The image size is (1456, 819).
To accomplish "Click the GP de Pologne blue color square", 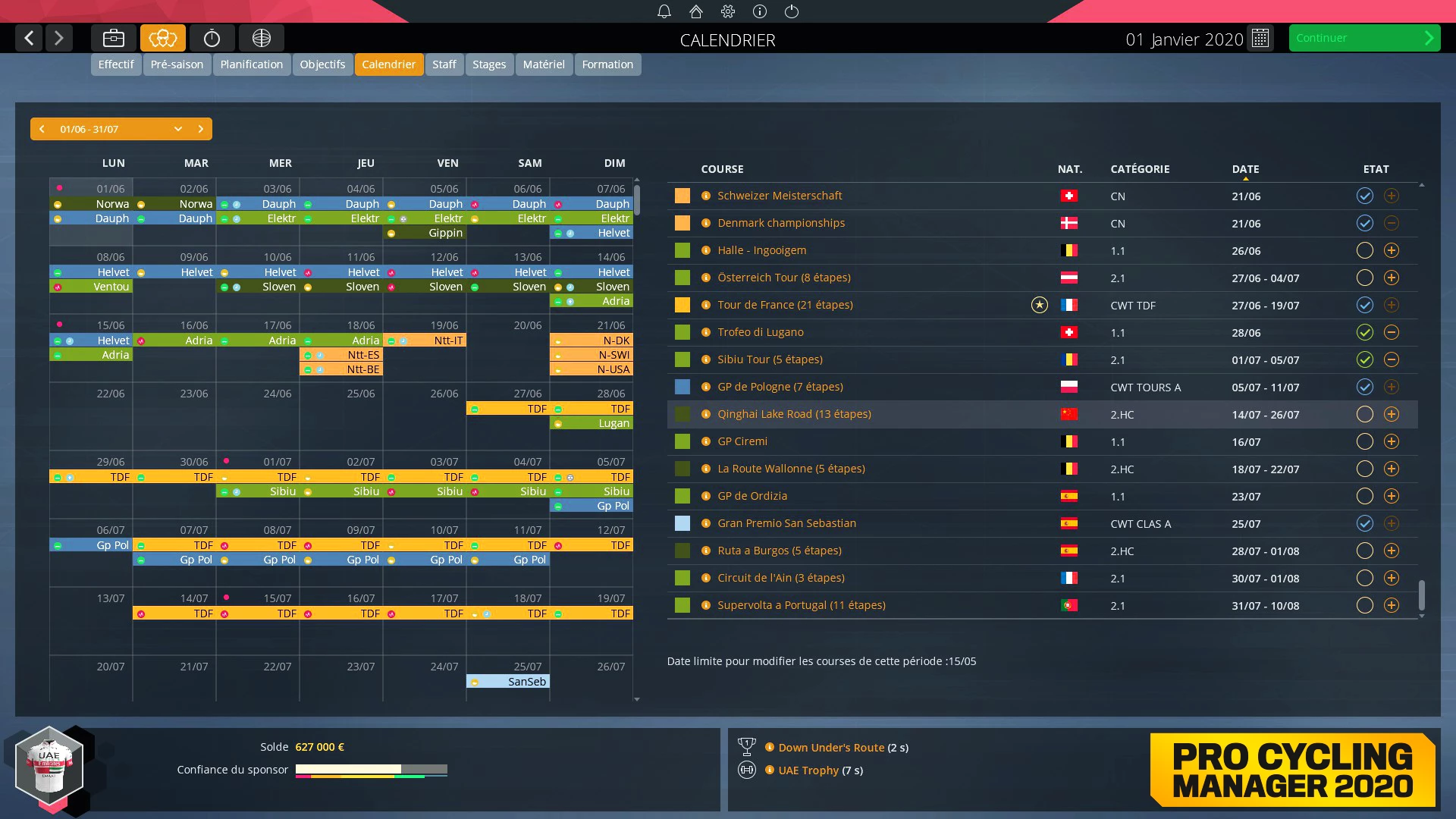I will (682, 387).
